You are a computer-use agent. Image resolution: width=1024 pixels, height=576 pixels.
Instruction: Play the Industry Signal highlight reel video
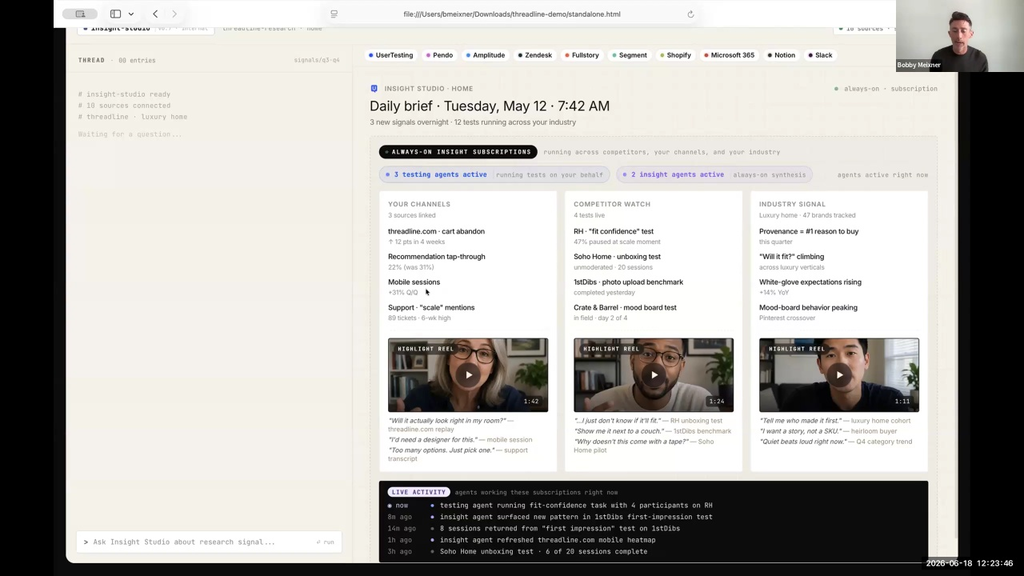click(x=839, y=375)
